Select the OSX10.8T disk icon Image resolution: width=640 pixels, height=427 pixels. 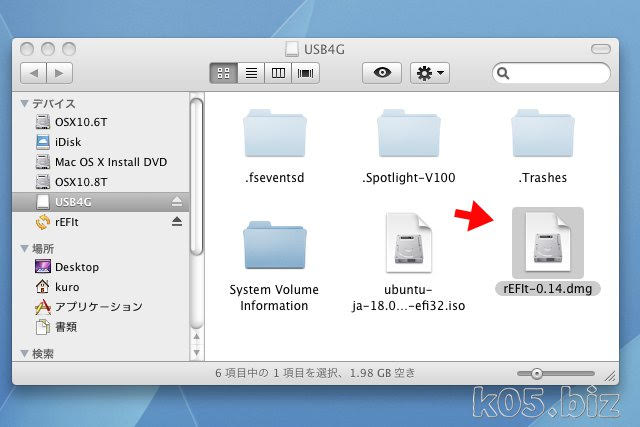[x=43, y=182]
